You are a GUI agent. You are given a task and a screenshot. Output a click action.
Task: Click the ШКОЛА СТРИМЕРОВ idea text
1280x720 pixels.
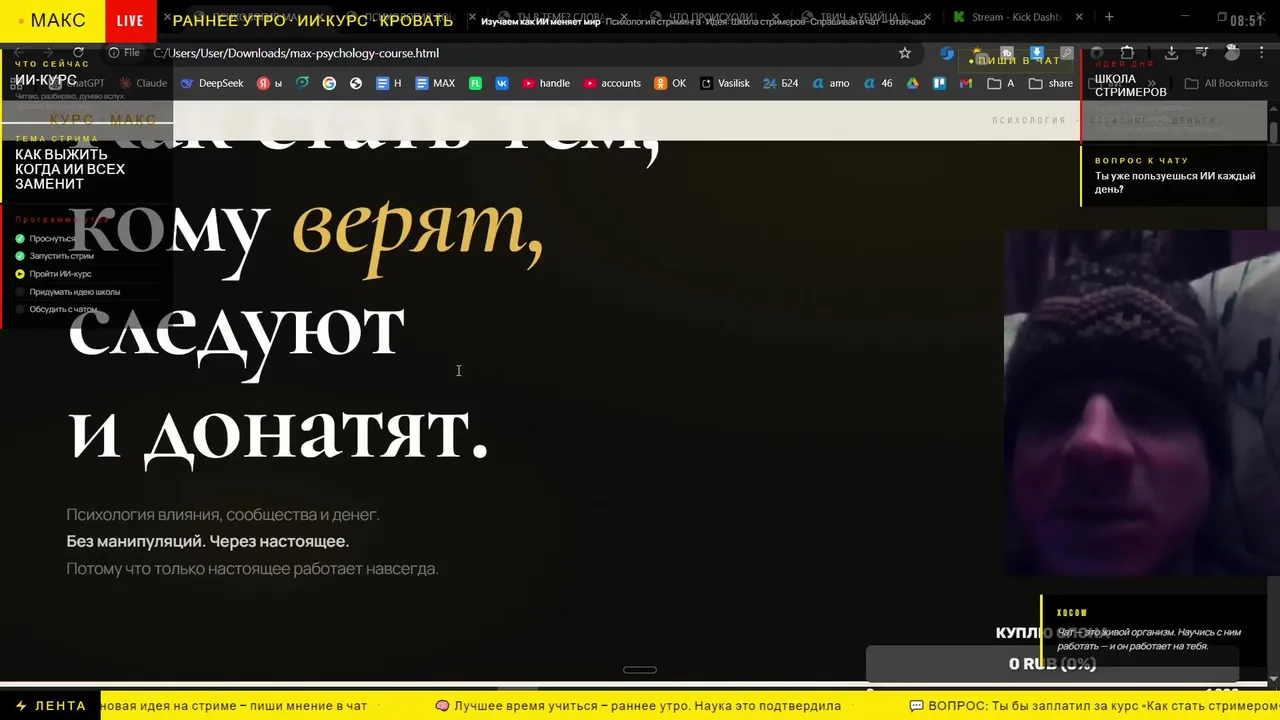[x=1130, y=85]
